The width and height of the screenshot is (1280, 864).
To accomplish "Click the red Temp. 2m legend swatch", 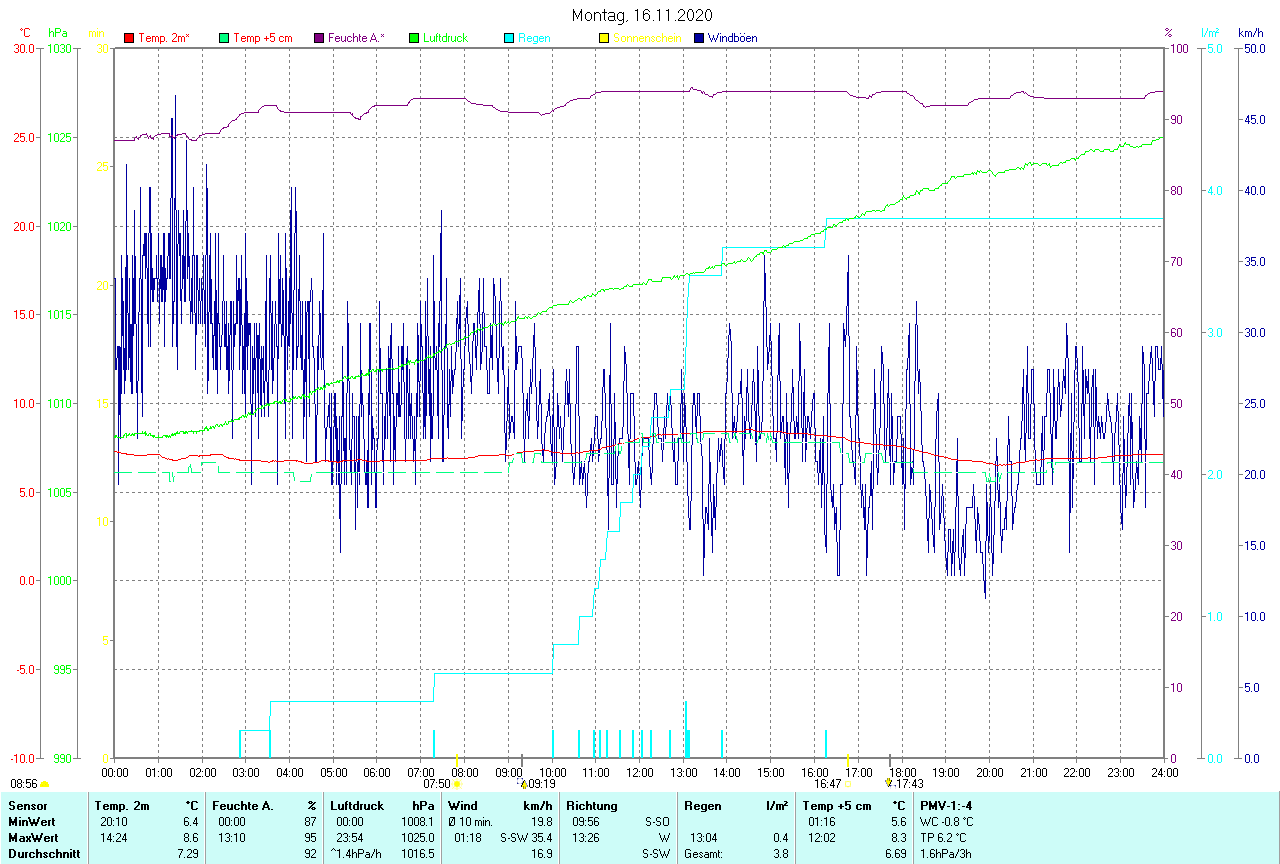I will click(x=128, y=38).
